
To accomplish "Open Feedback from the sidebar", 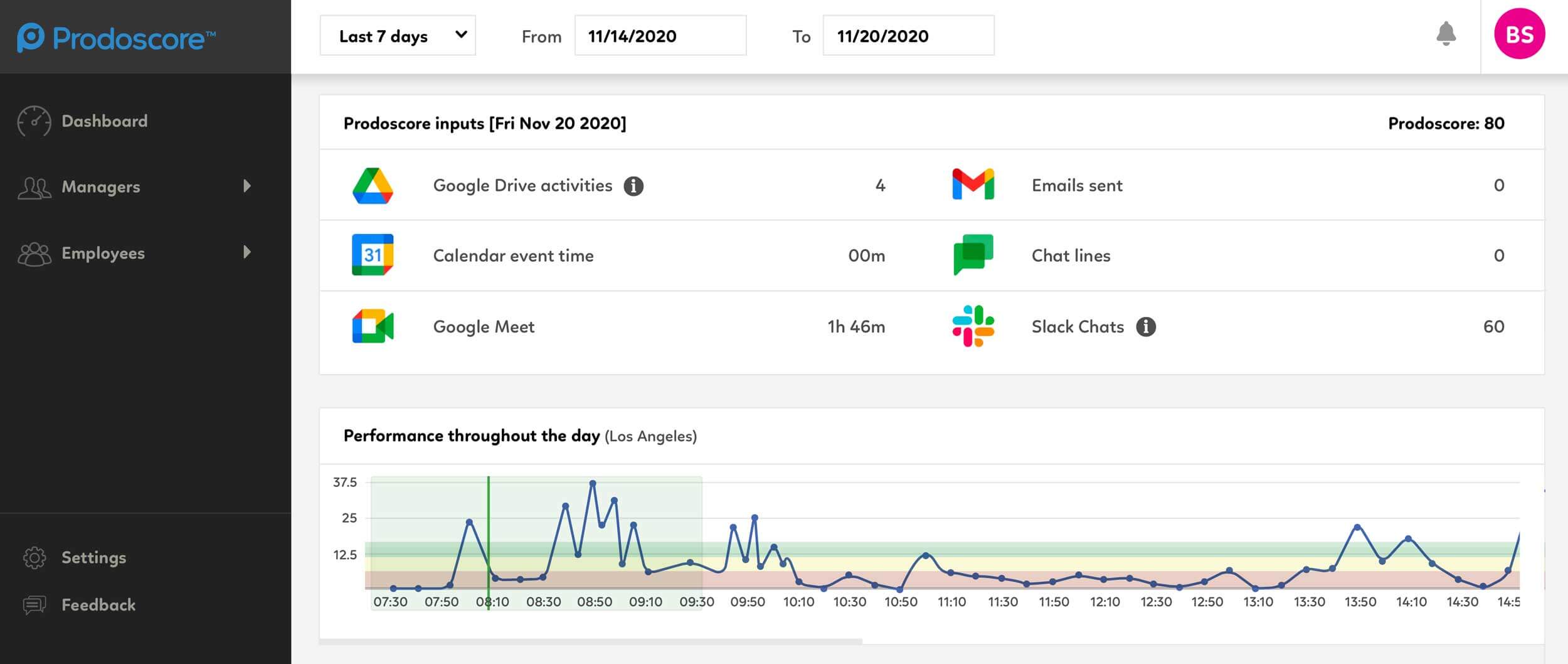I will coord(98,604).
